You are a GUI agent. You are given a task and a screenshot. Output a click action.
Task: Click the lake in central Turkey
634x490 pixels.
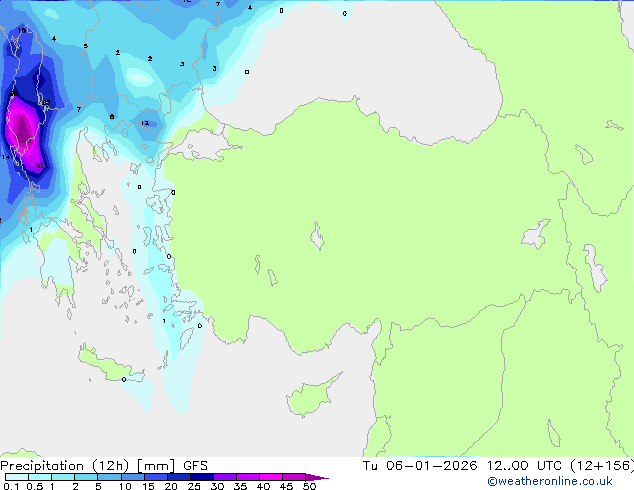click(x=317, y=236)
